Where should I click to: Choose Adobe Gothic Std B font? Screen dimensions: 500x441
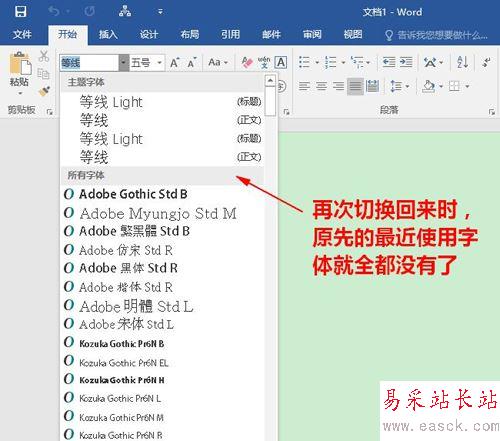click(x=162, y=194)
